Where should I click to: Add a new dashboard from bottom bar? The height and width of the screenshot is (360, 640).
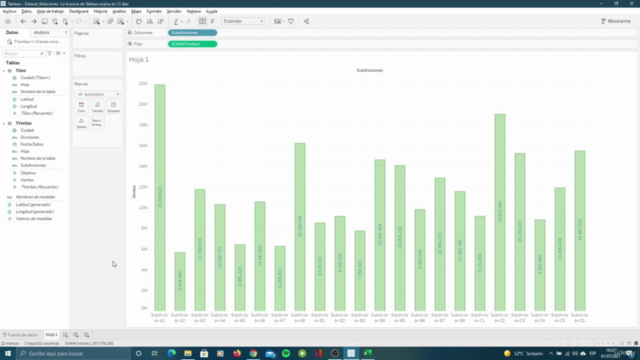(76, 335)
